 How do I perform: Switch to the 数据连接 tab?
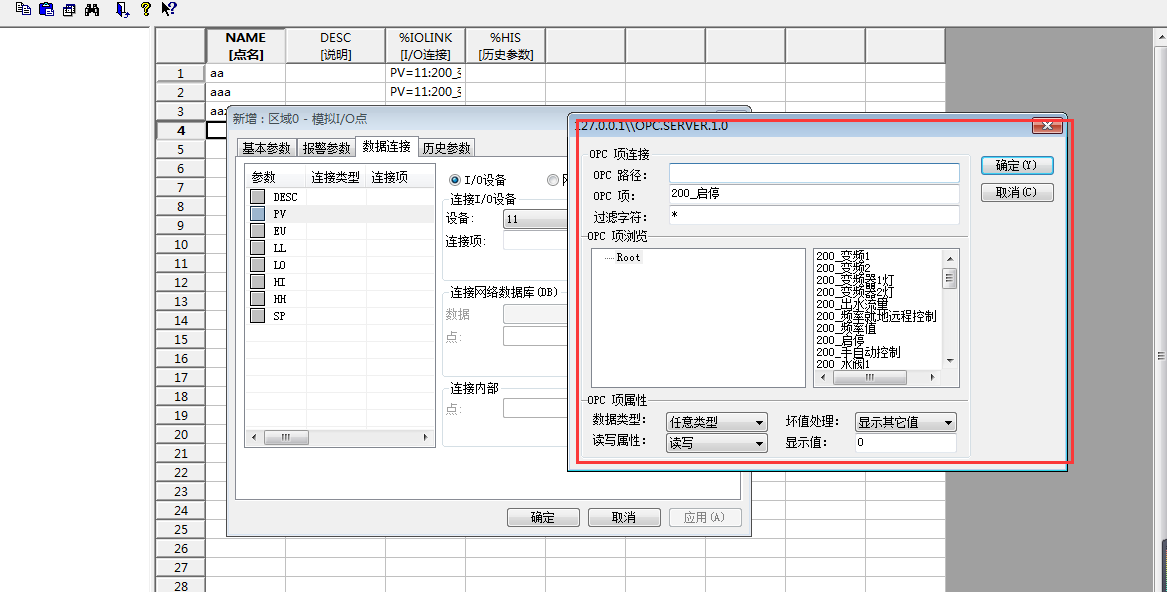click(x=386, y=147)
